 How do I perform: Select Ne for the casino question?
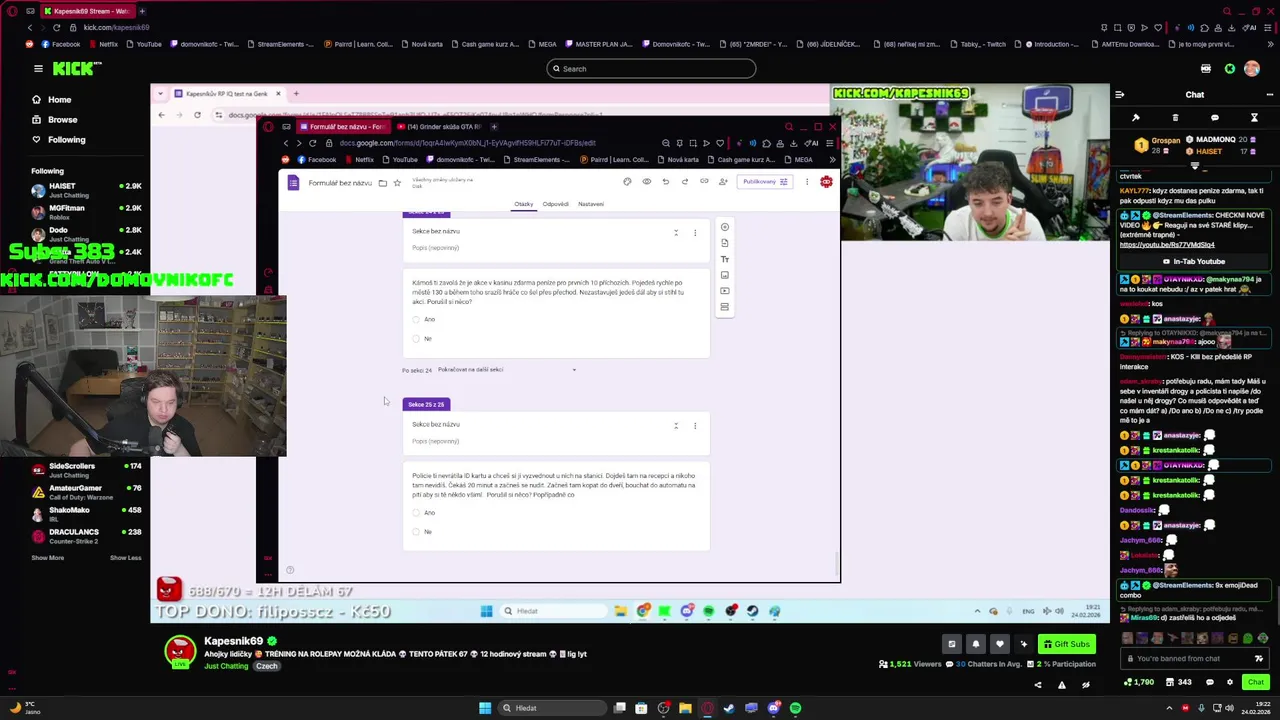click(x=416, y=339)
